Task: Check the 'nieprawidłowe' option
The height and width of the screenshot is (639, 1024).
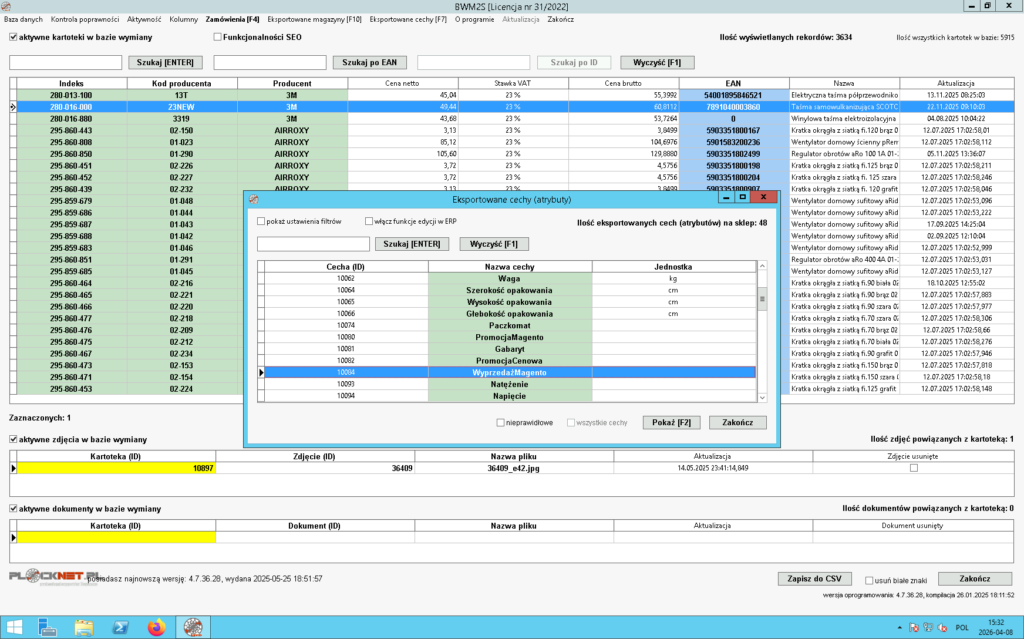Action: pos(501,422)
